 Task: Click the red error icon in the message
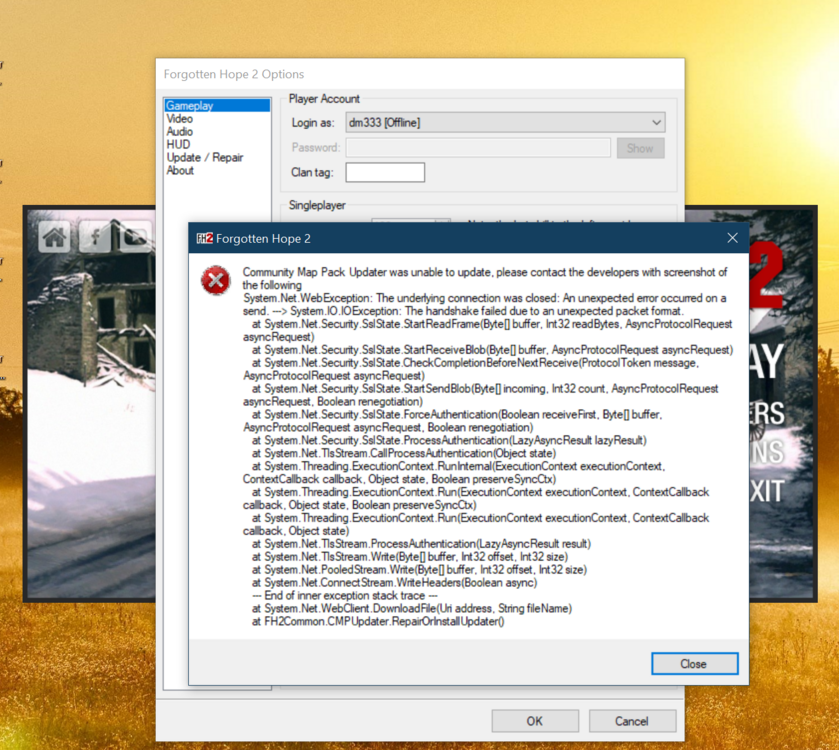214,281
